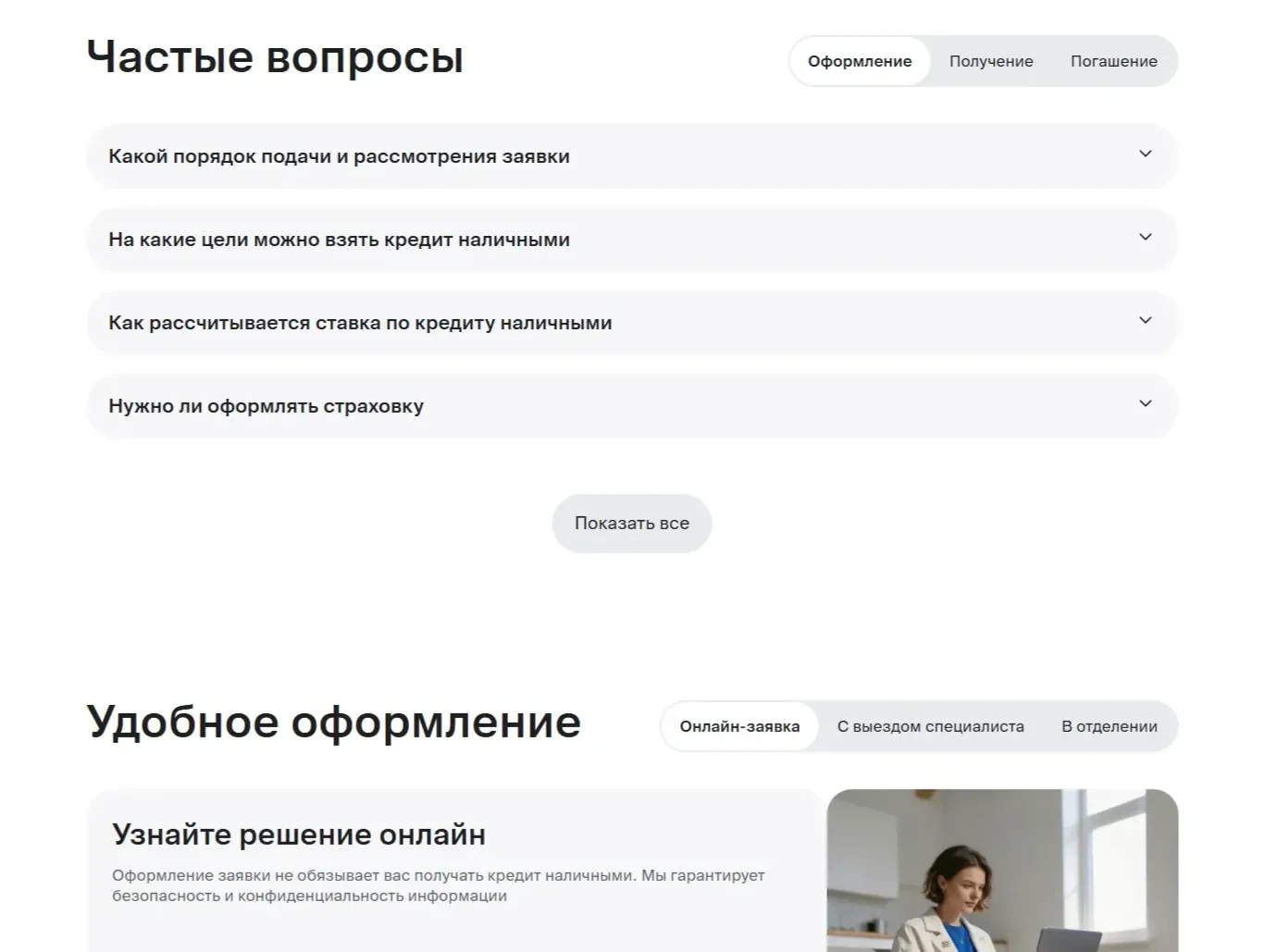The height and width of the screenshot is (952, 1278).
Task: Click question text 'Как рассчитывается ставка по кредиту наличными'
Action: pyautogui.click(x=360, y=323)
